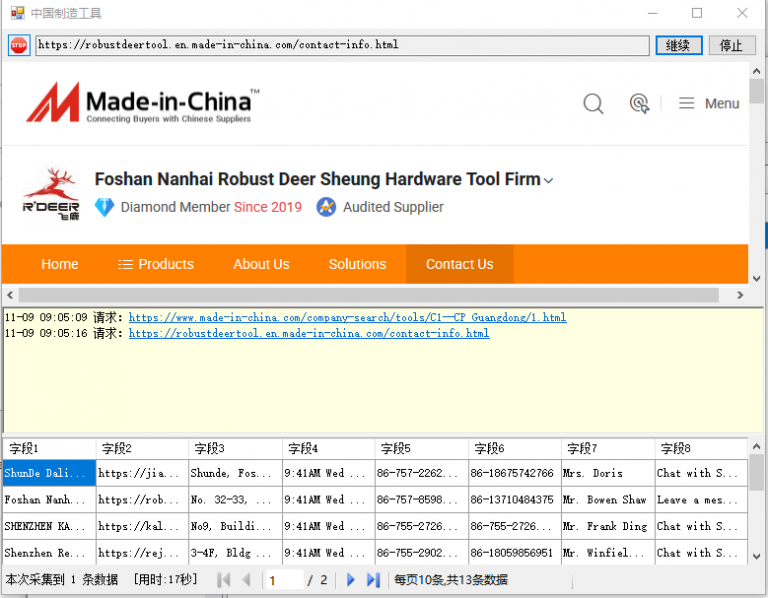This screenshot has height=598, width=768.
Task: Click the 继续 (continue) button
Action: coord(679,46)
